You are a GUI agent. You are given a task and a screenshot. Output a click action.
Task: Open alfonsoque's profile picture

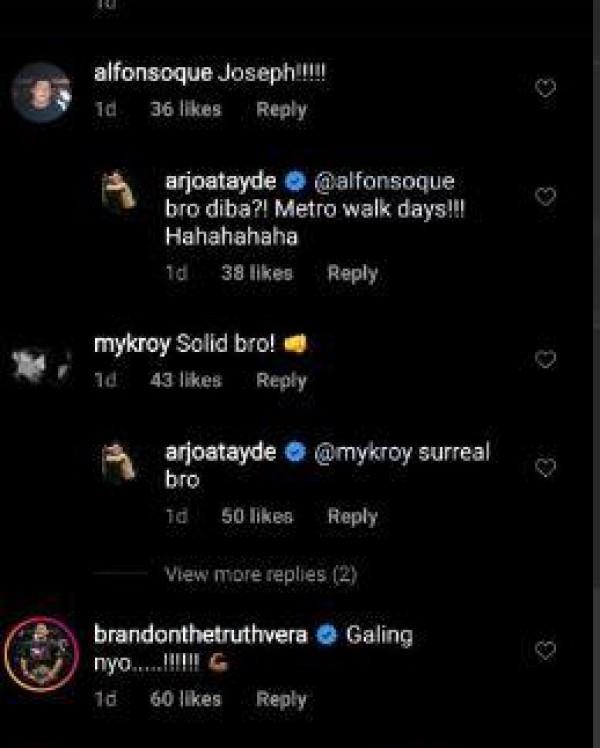point(41,93)
